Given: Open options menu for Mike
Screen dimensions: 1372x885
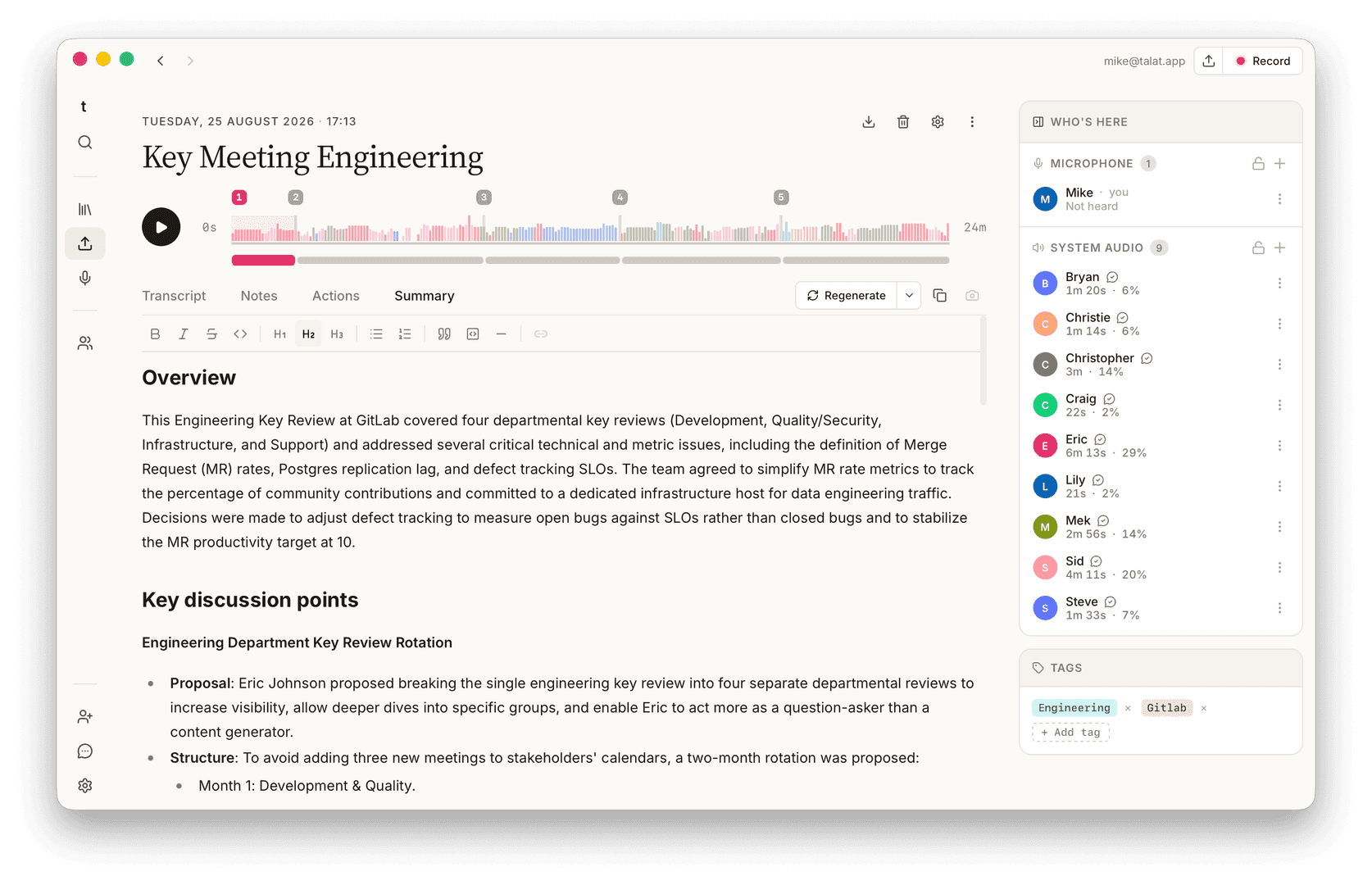Looking at the screenshot, I should (x=1279, y=199).
